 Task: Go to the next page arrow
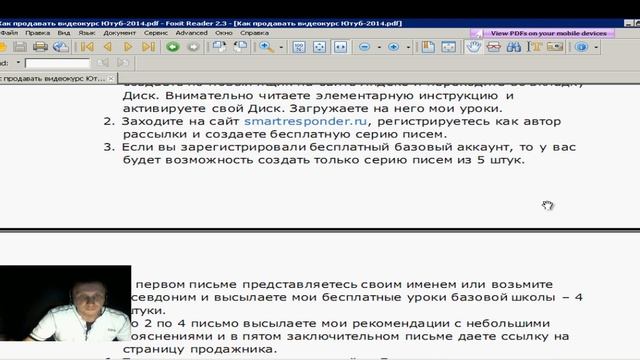(x=128, y=47)
